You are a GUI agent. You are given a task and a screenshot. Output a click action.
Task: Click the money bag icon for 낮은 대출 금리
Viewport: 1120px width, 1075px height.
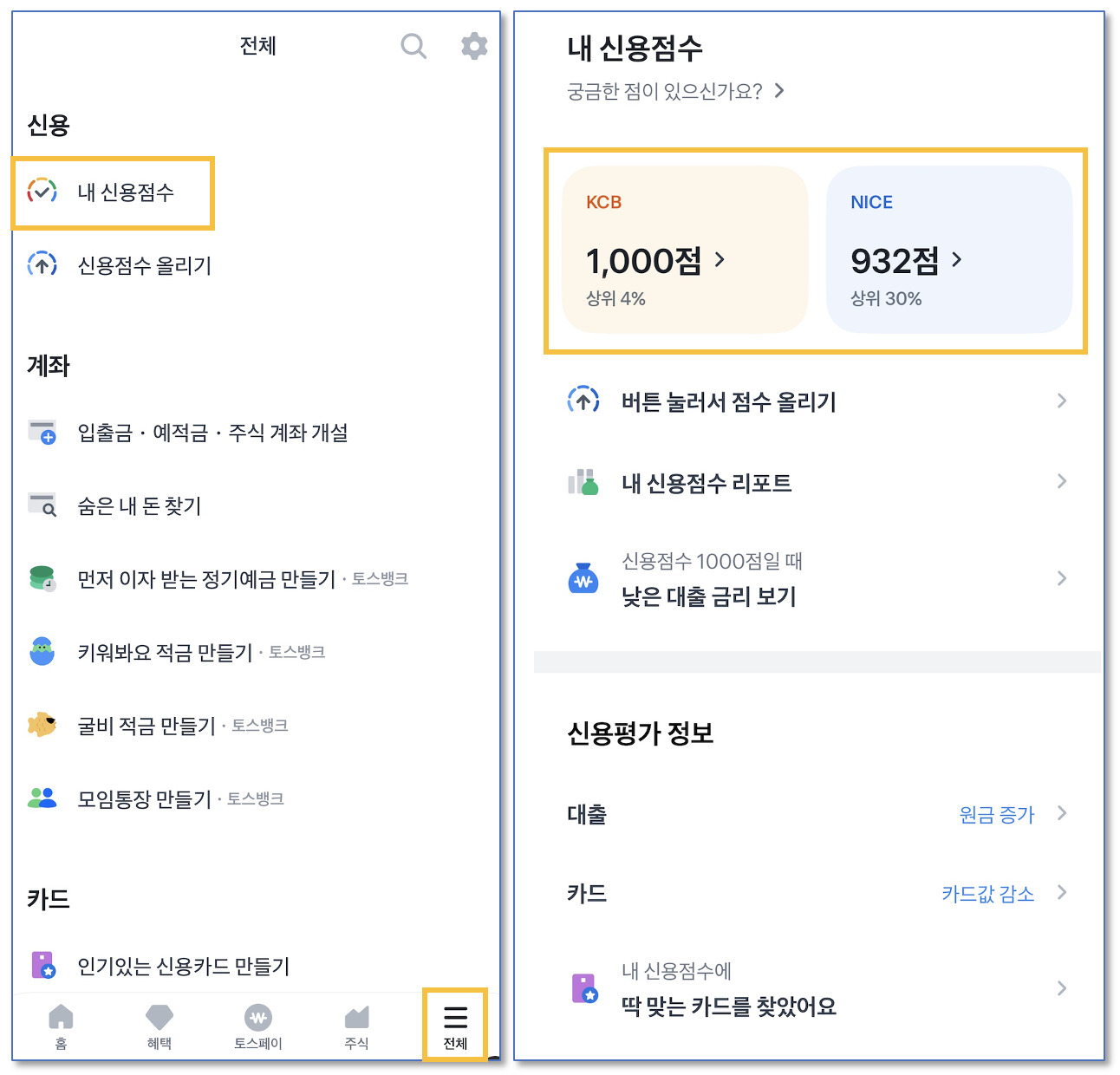(x=584, y=578)
